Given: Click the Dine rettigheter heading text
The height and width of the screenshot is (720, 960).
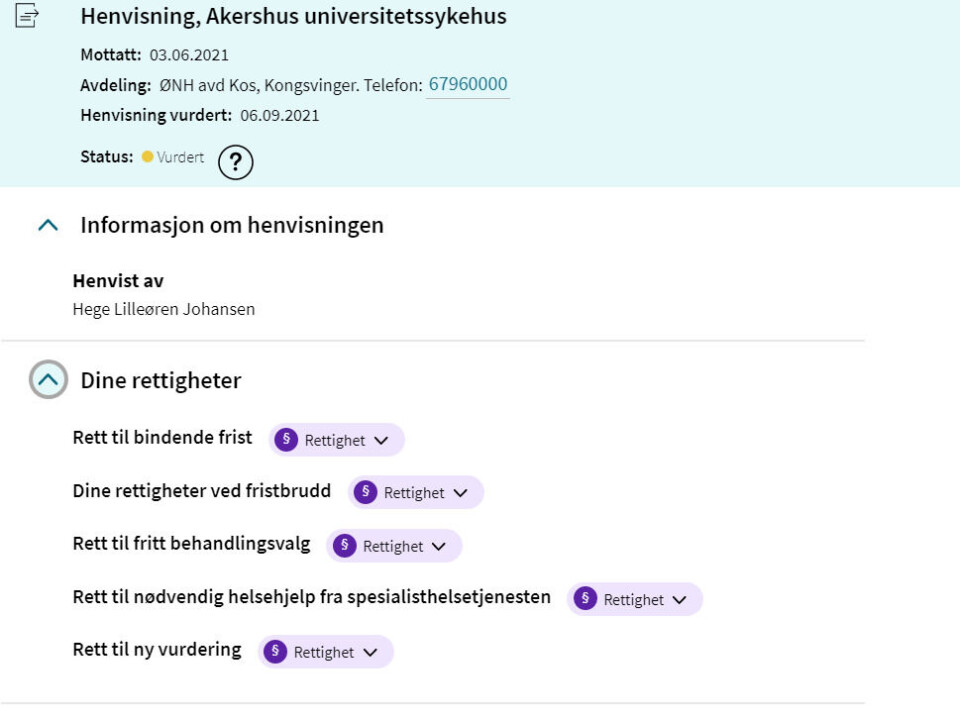Looking at the screenshot, I should pos(161,380).
